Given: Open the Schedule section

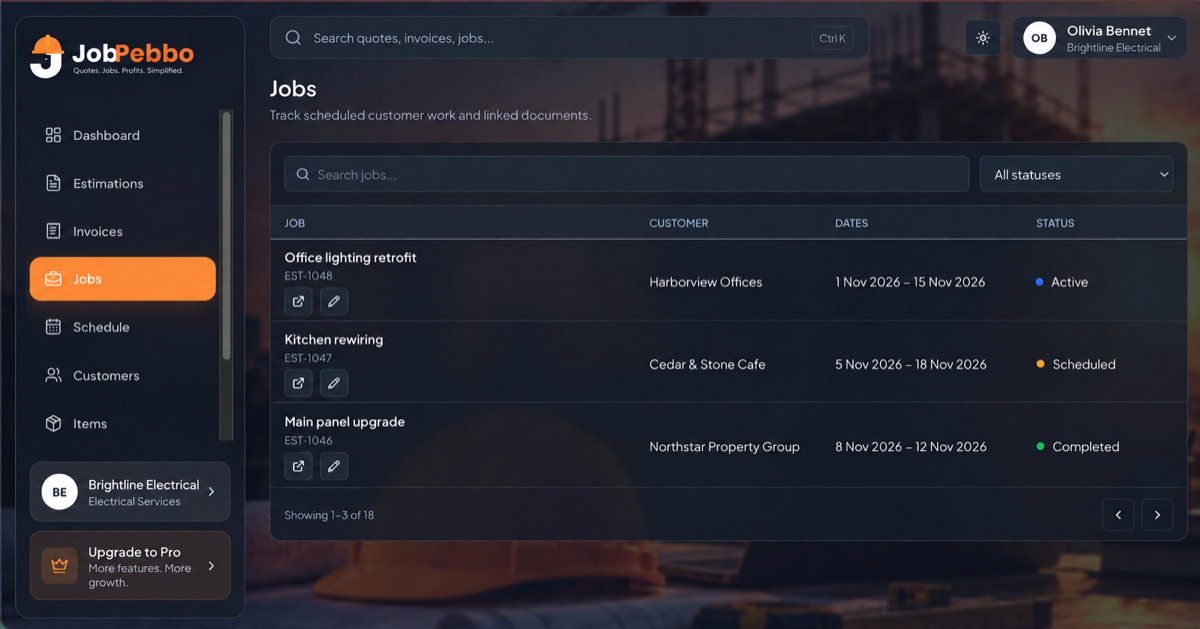Looking at the screenshot, I should click(x=122, y=327).
